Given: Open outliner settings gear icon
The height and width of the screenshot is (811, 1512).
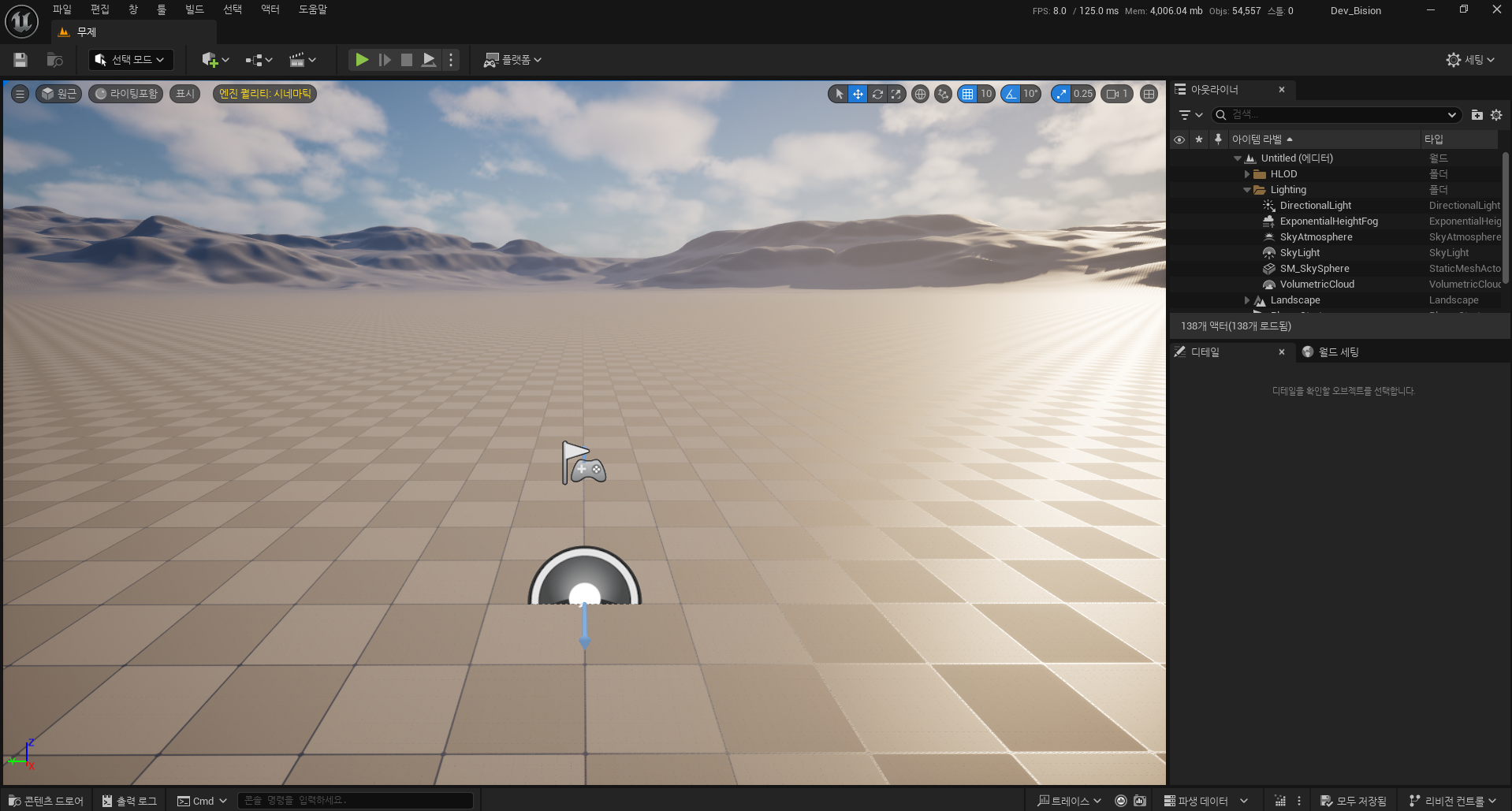Looking at the screenshot, I should [1496, 115].
